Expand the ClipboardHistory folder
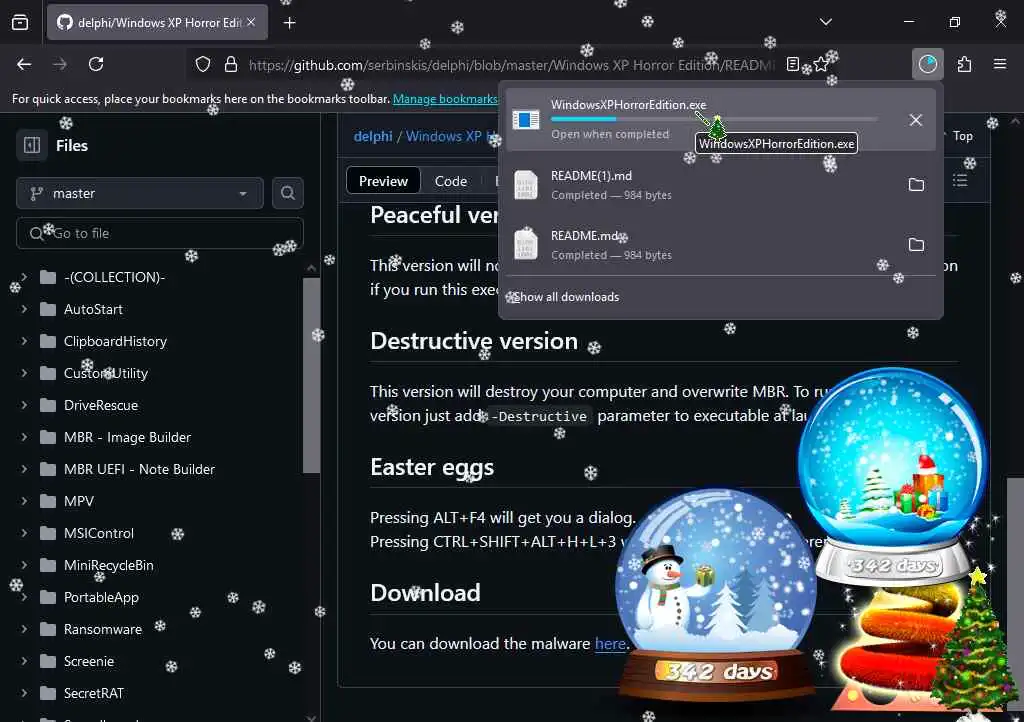1024x722 pixels. click(x=24, y=341)
